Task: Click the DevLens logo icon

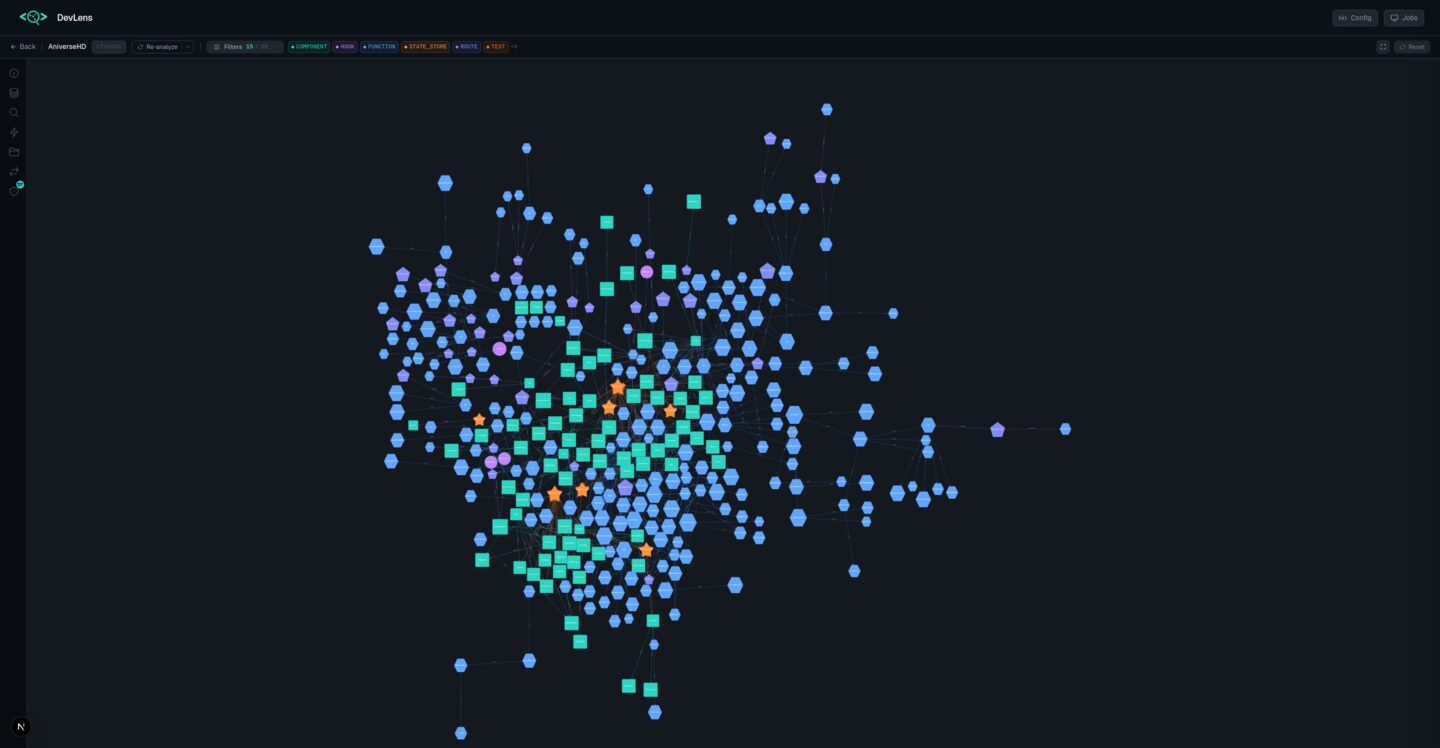Action: click(x=33, y=17)
